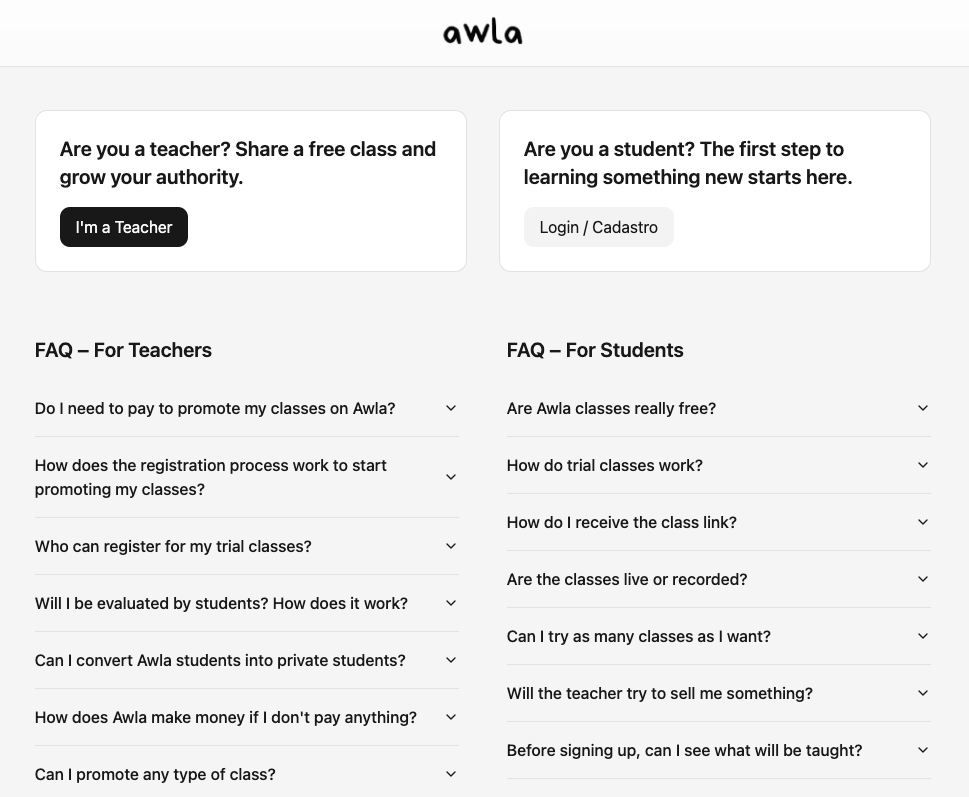Expand 'How do I receive the class link?'

(621, 522)
